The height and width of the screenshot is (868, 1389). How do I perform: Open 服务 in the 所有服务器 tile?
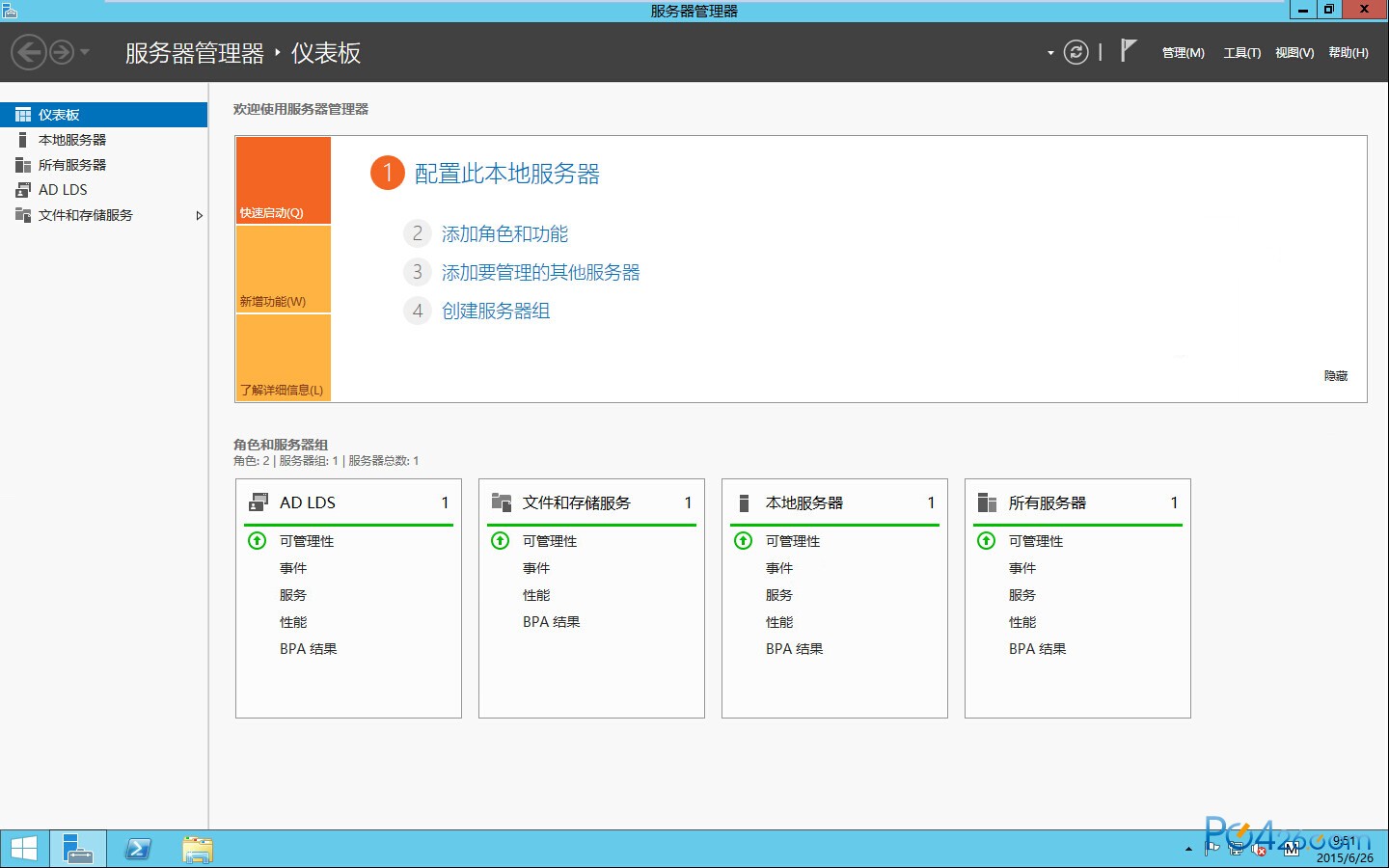click(x=1022, y=595)
